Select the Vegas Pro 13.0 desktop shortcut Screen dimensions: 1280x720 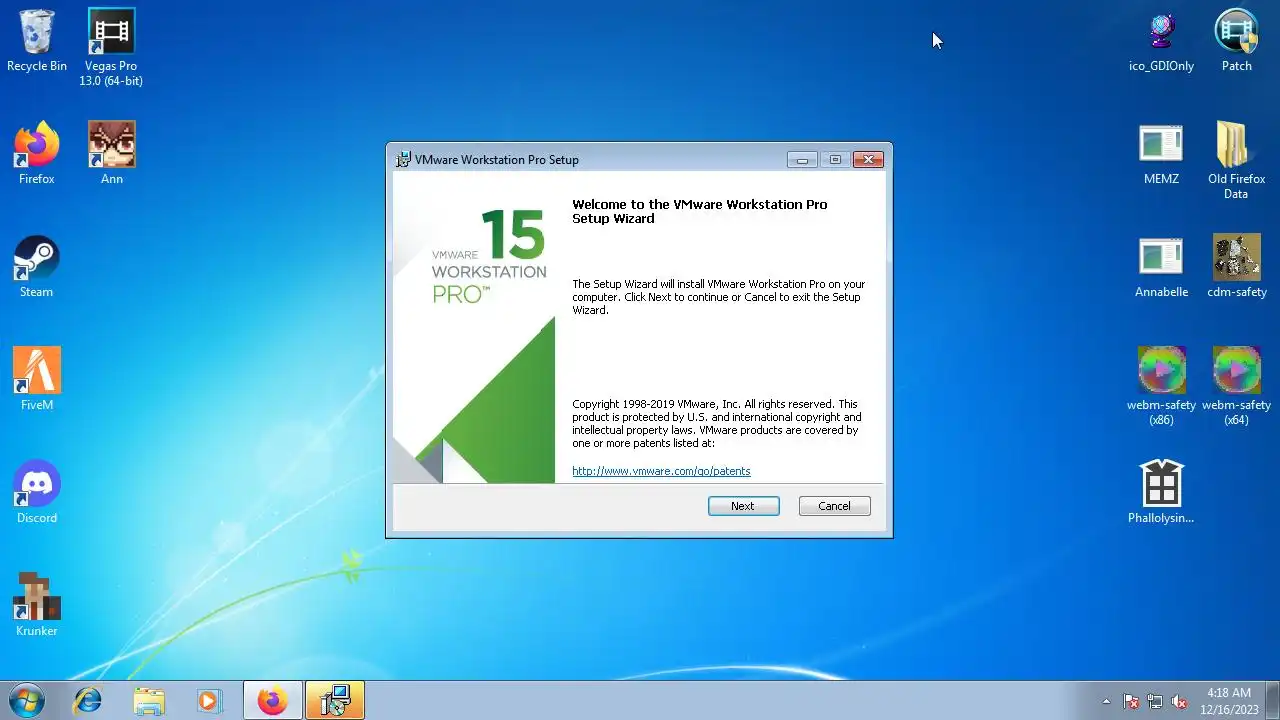111,47
